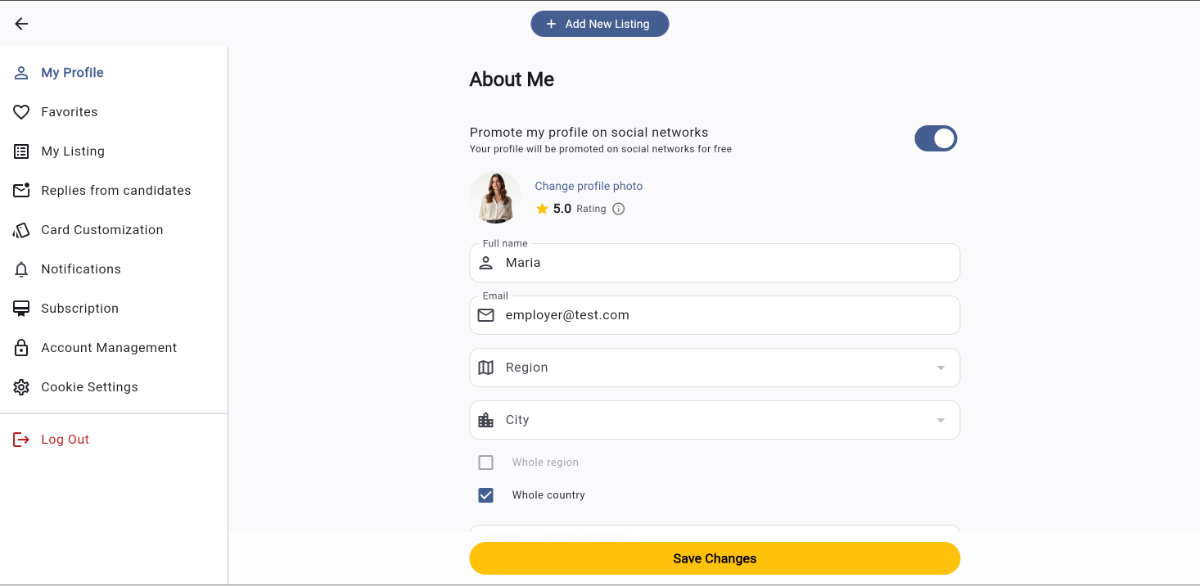Click Change profile photo link
This screenshot has width=1200, height=587.
[x=589, y=186]
